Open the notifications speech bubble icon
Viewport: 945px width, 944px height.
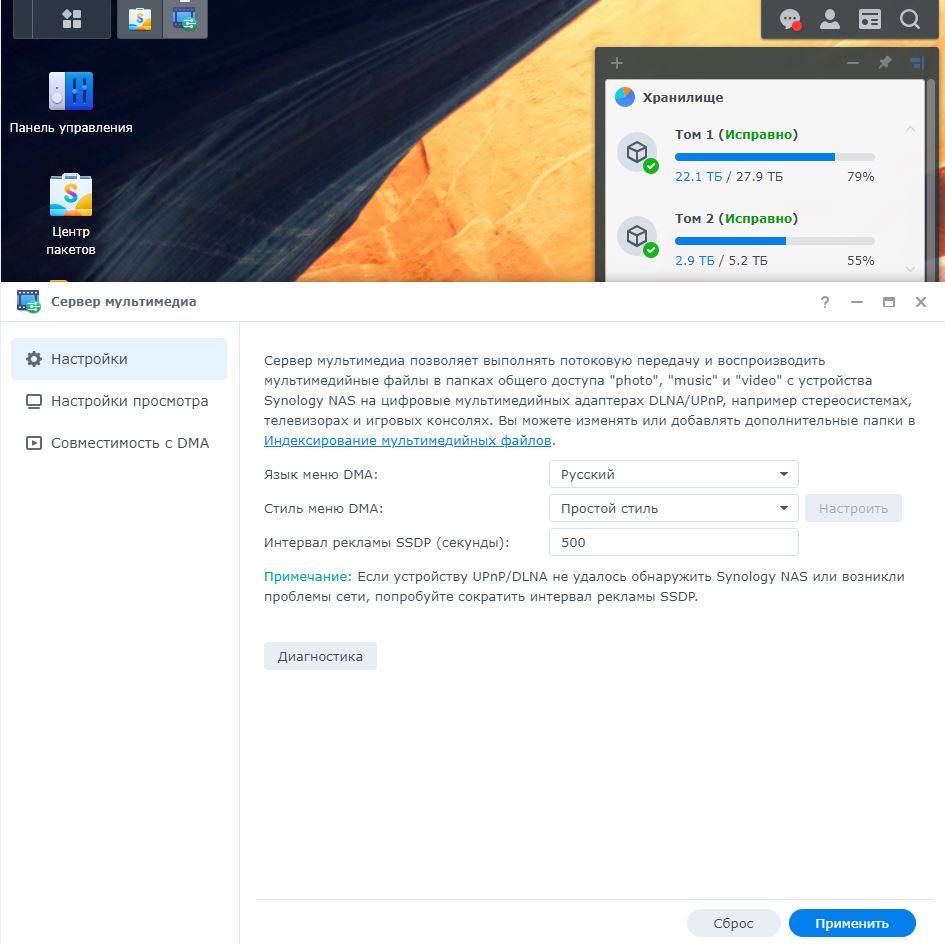coord(790,19)
